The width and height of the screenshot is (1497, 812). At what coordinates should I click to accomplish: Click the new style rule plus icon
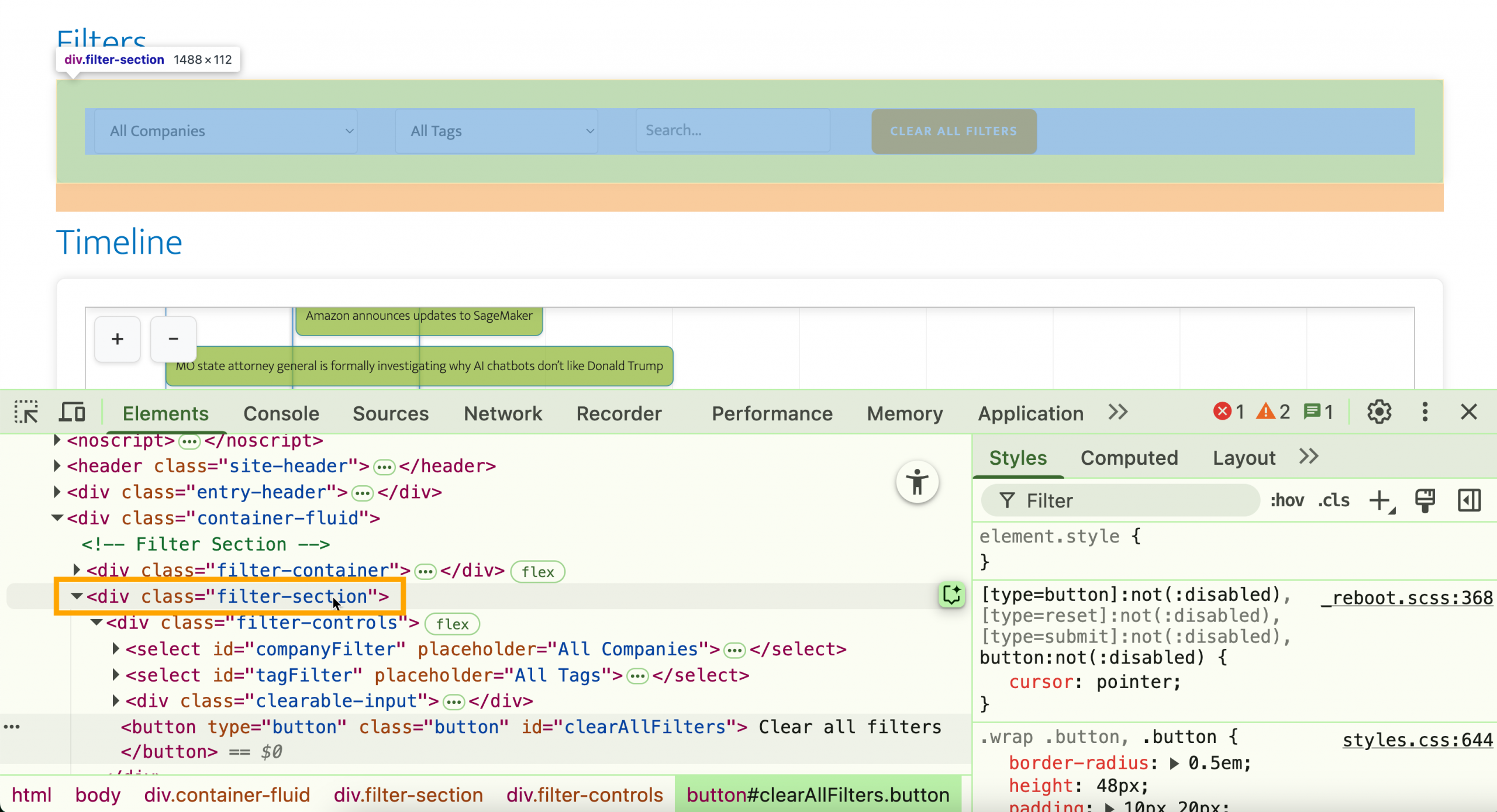coord(1381,500)
